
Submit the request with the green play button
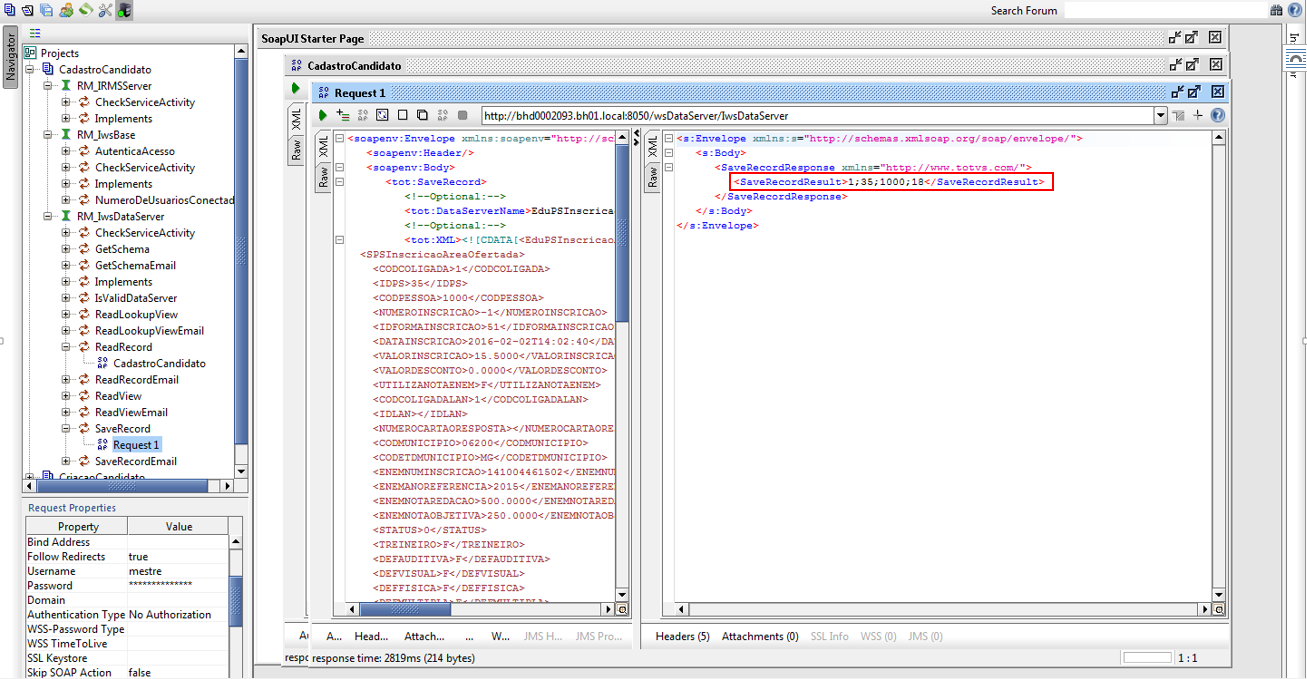click(323, 115)
